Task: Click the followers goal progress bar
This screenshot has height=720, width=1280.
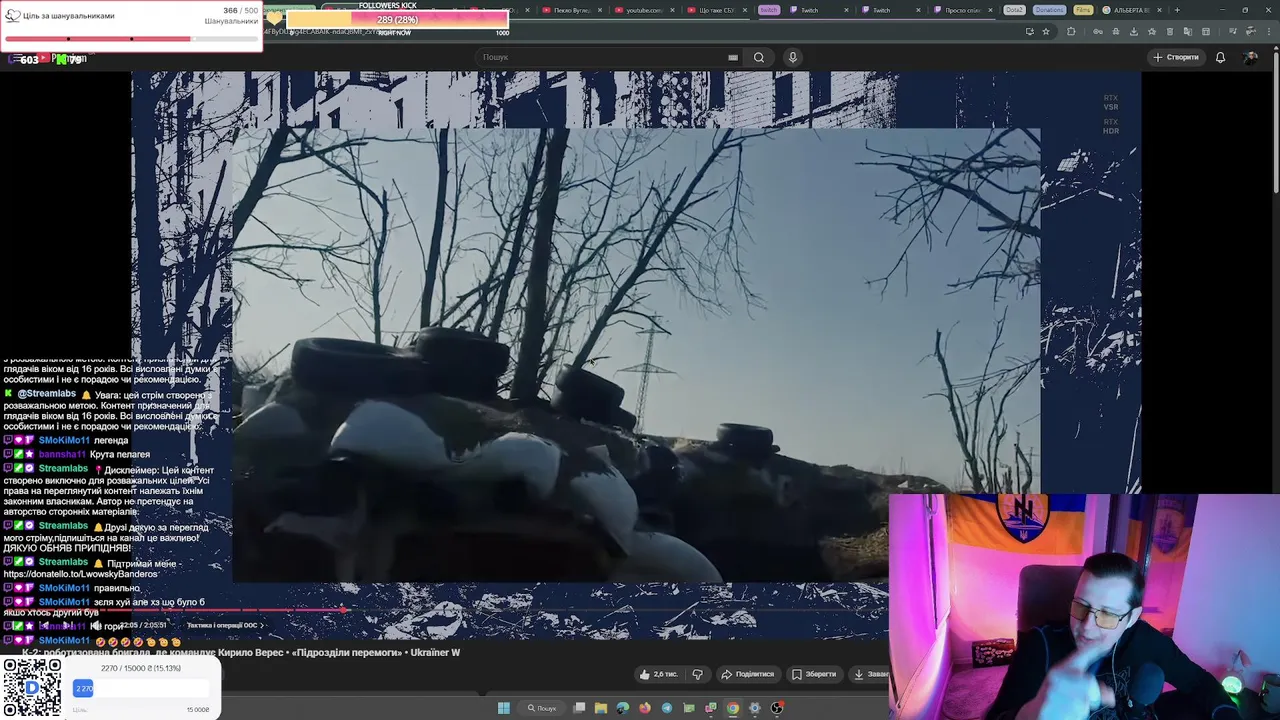Action: pos(397,20)
